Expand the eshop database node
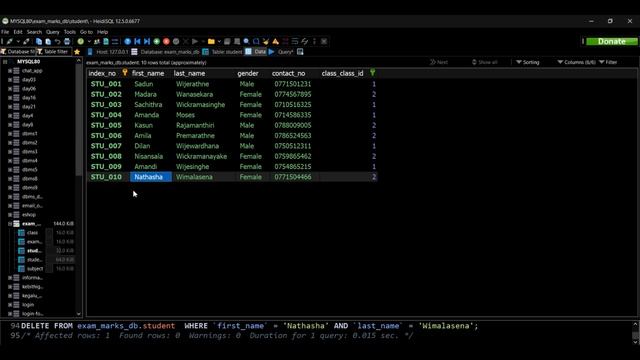 [x=10, y=215]
